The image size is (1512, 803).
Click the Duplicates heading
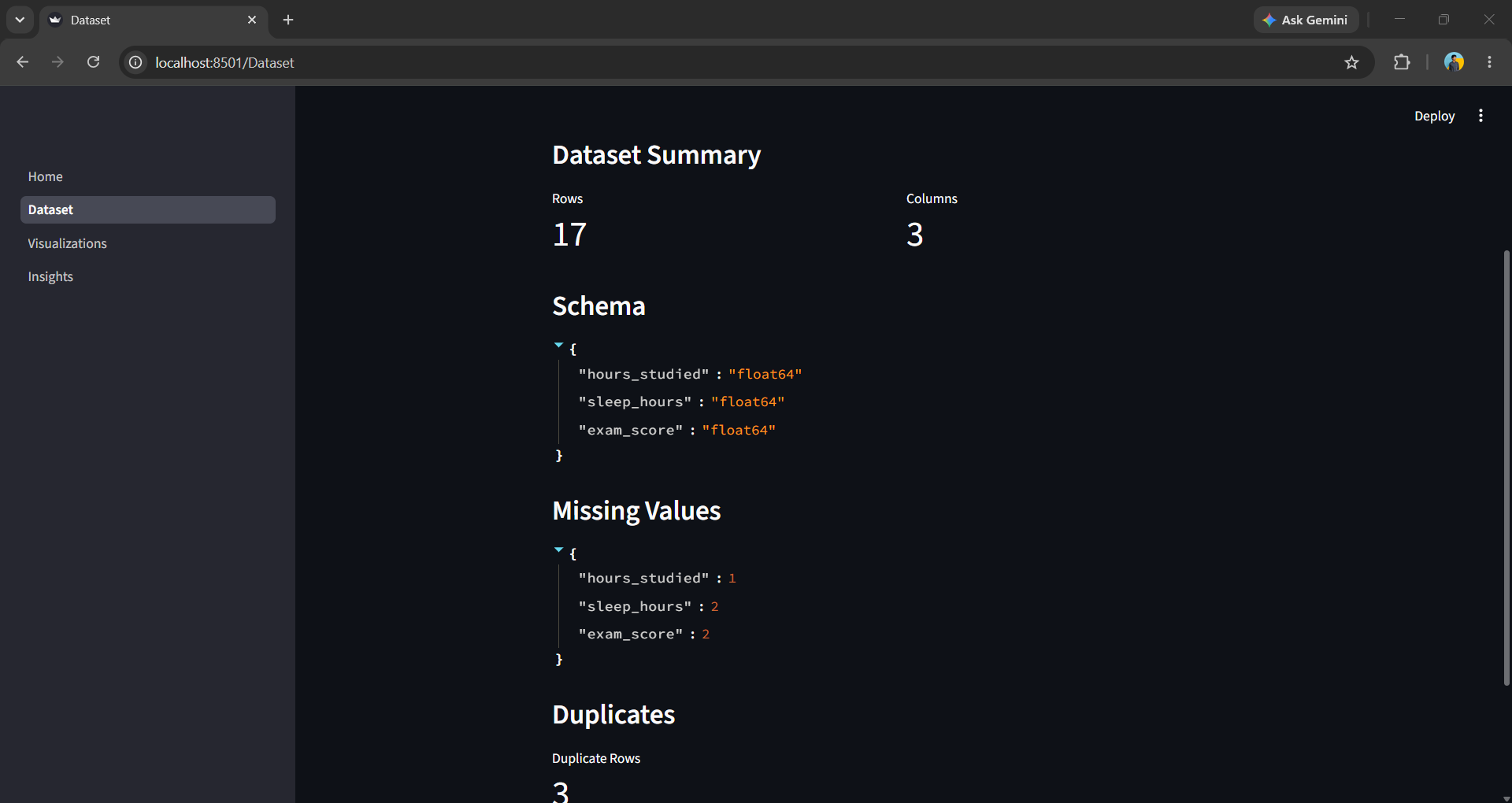click(x=613, y=715)
